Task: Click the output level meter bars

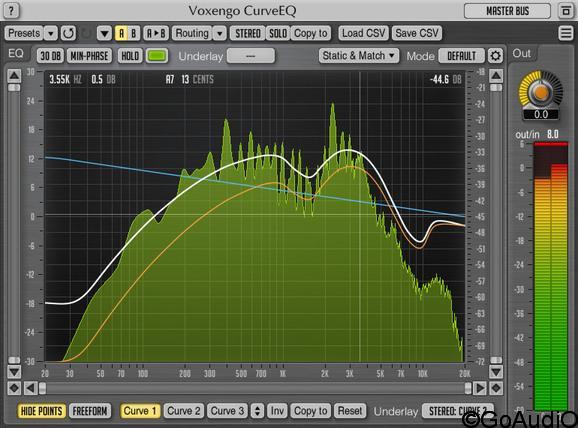Action: 551,276
